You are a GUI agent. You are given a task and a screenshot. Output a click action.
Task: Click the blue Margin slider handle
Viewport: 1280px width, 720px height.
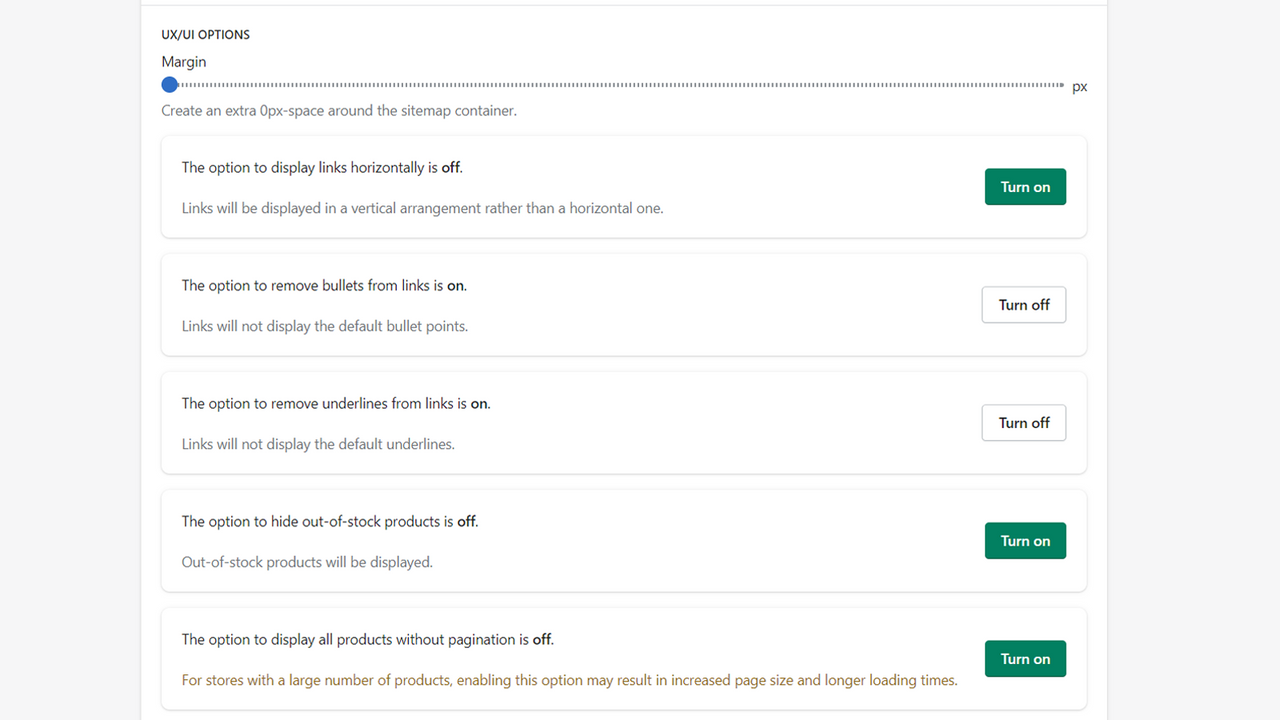pyautogui.click(x=169, y=84)
